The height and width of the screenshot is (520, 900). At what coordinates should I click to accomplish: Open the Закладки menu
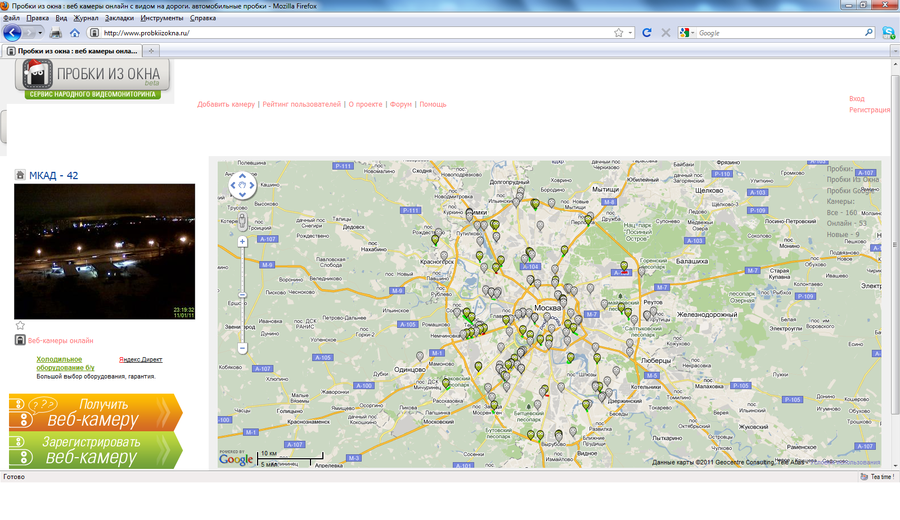(x=118, y=18)
